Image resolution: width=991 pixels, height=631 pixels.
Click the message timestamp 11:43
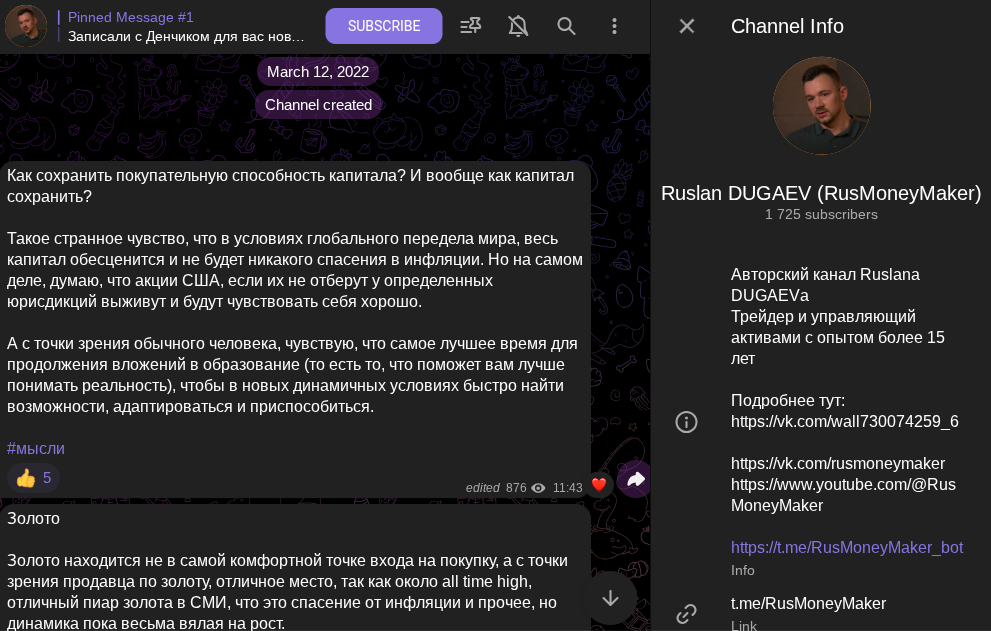point(568,488)
